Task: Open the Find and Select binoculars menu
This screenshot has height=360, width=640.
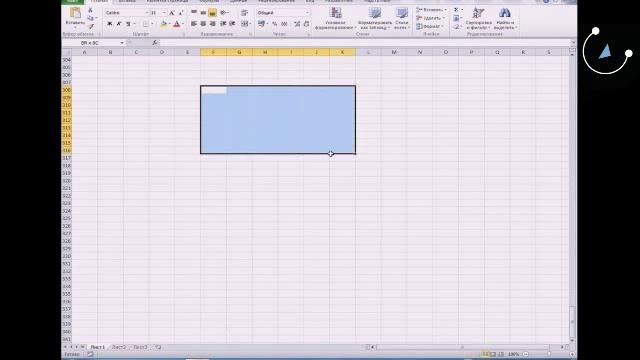Action: click(505, 18)
